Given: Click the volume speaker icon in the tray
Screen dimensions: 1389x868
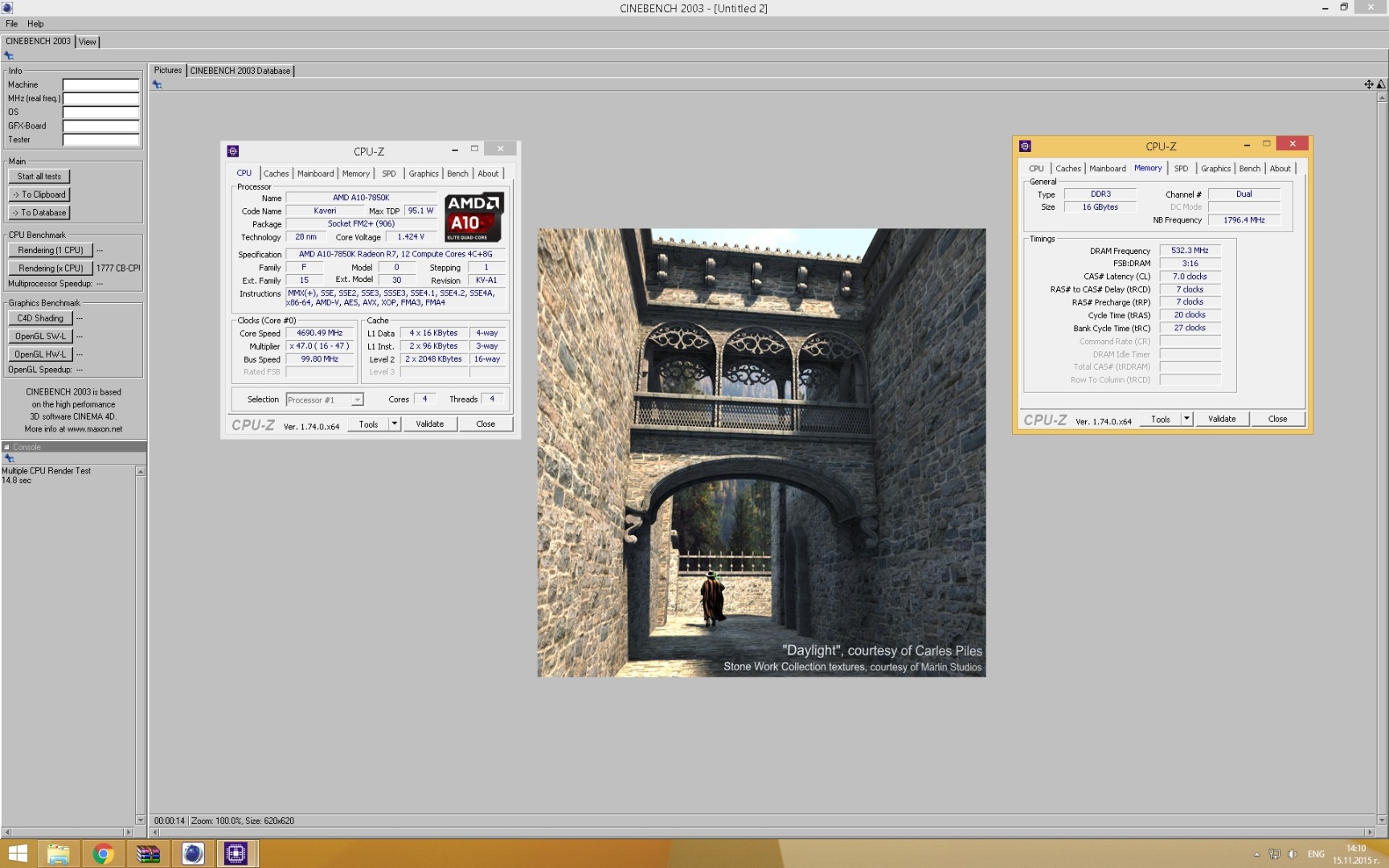Looking at the screenshot, I should (x=1292, y=854).
